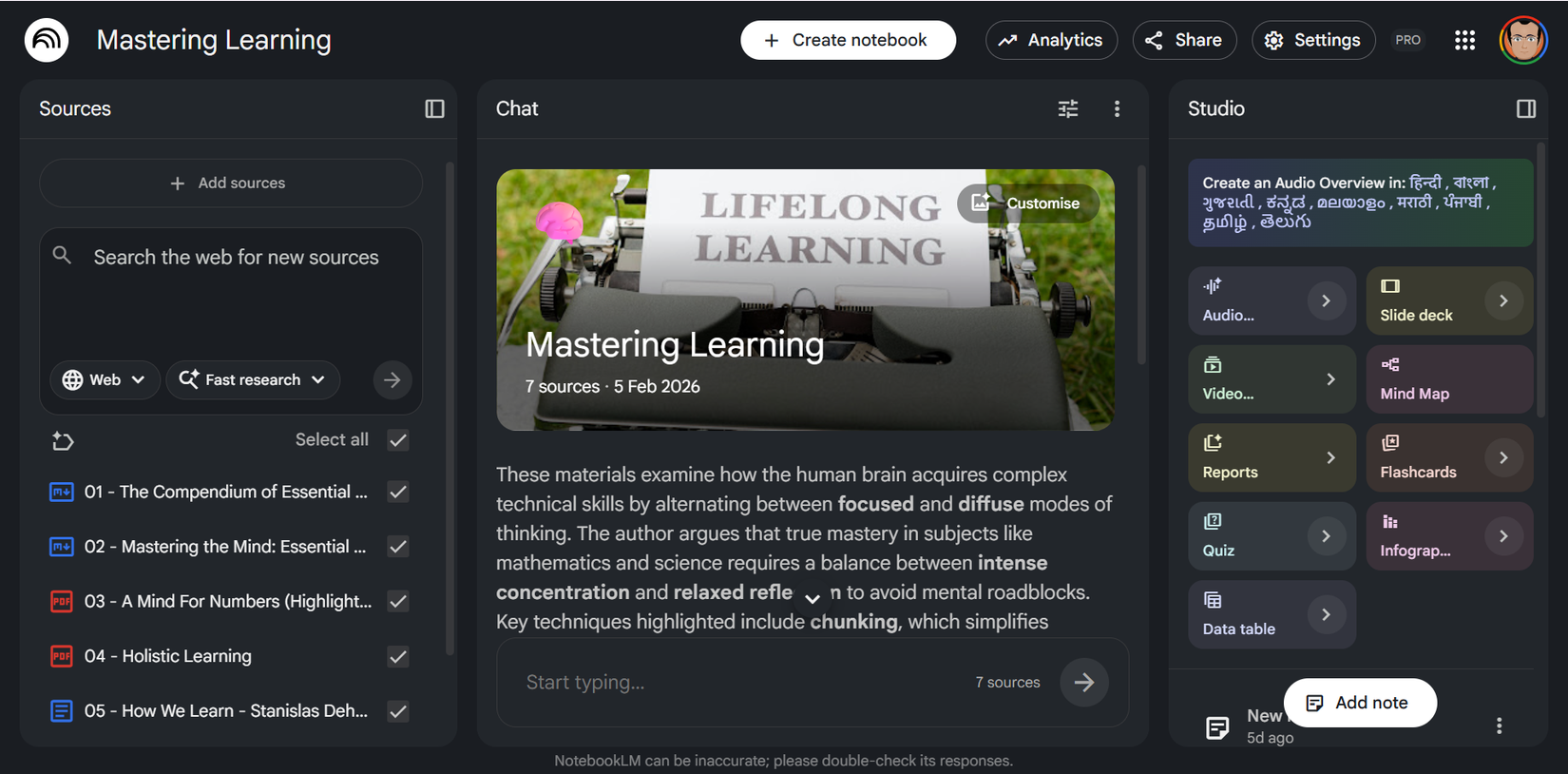Click the markdown icon for source 01
Image resolution: width=1568 pixels, height=774 pixels.
(61, 492)
